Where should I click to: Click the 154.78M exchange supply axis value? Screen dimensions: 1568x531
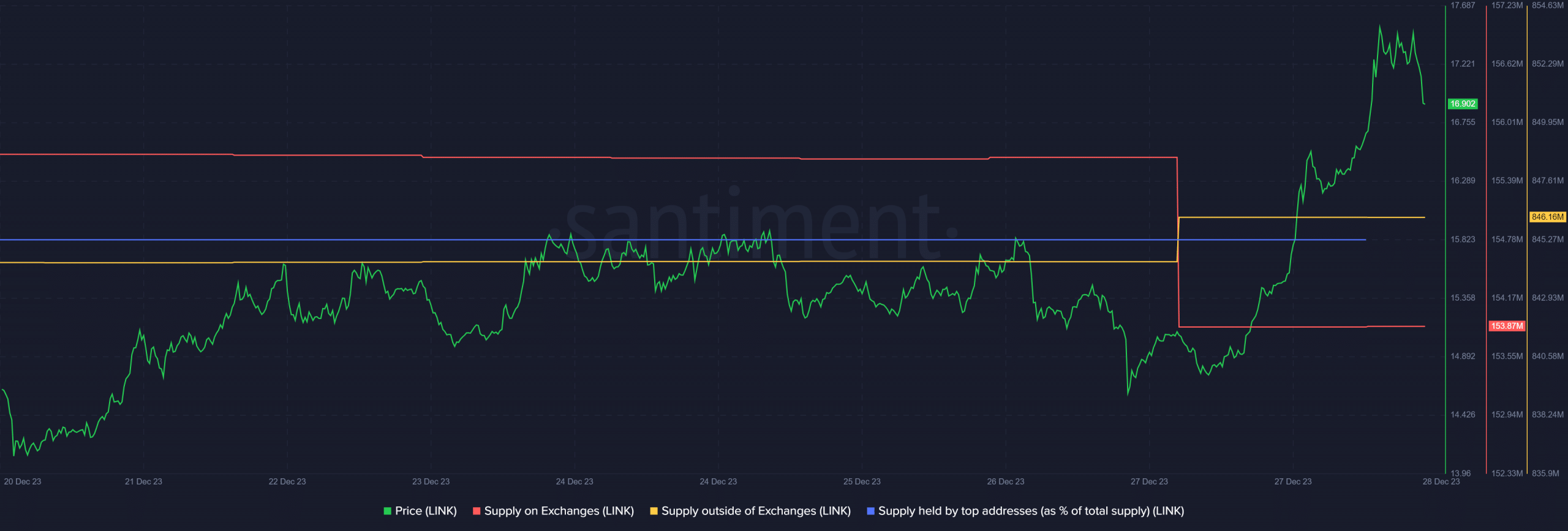(1507, 239)
